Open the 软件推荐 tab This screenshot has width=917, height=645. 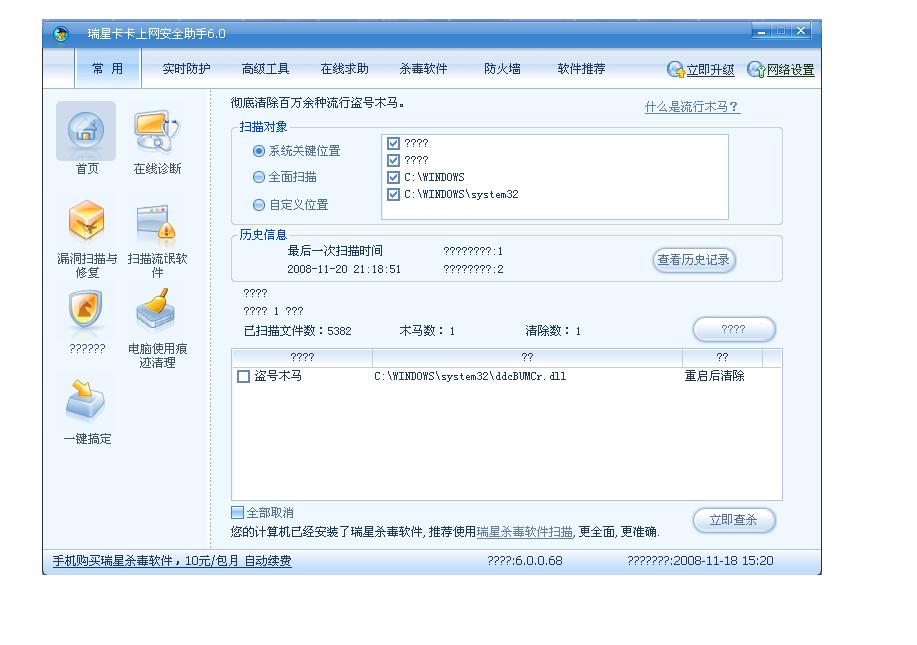(581, 69)
